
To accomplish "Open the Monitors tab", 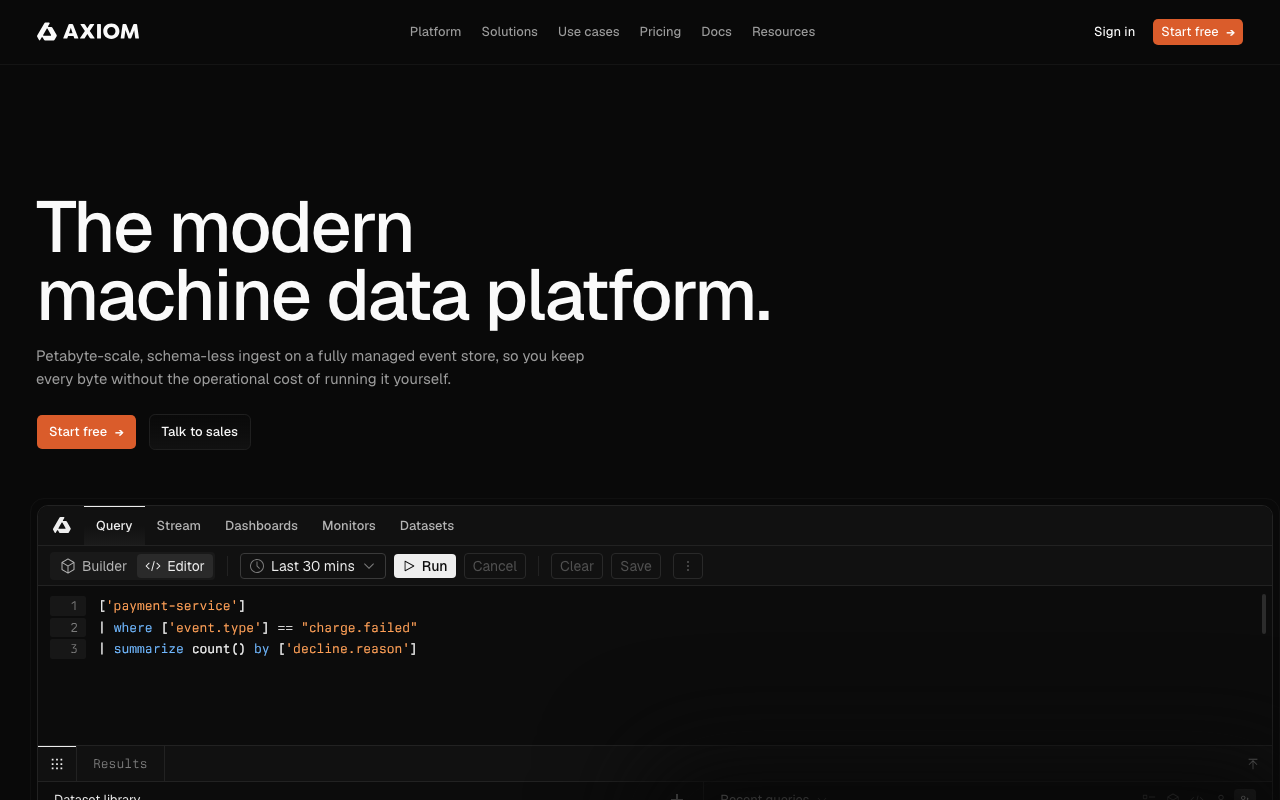I will coord(349,526).
